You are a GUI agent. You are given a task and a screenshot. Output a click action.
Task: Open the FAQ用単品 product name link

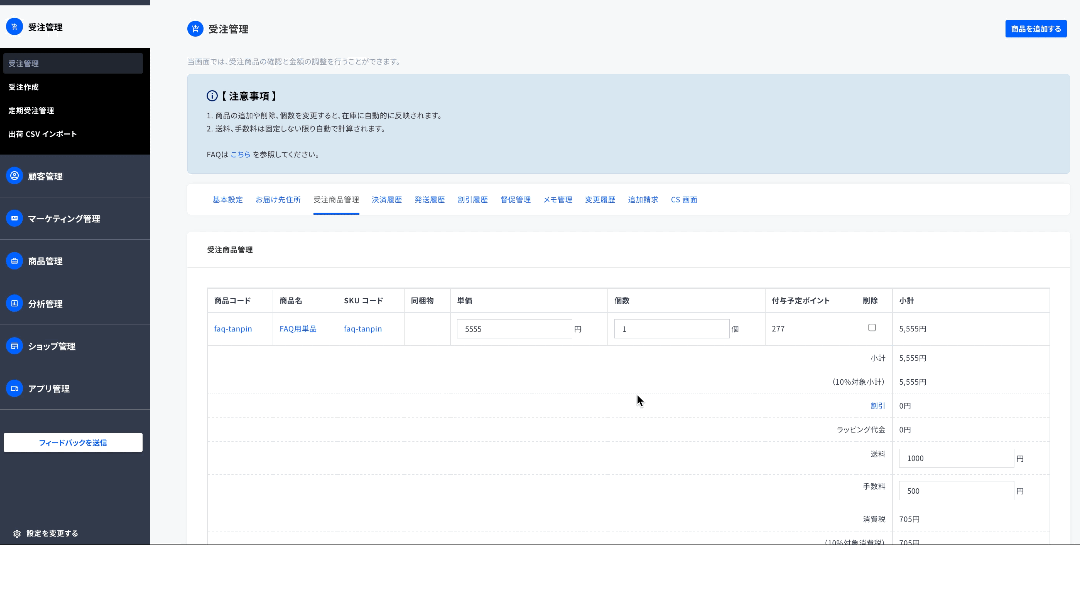[x=298, y=329]
